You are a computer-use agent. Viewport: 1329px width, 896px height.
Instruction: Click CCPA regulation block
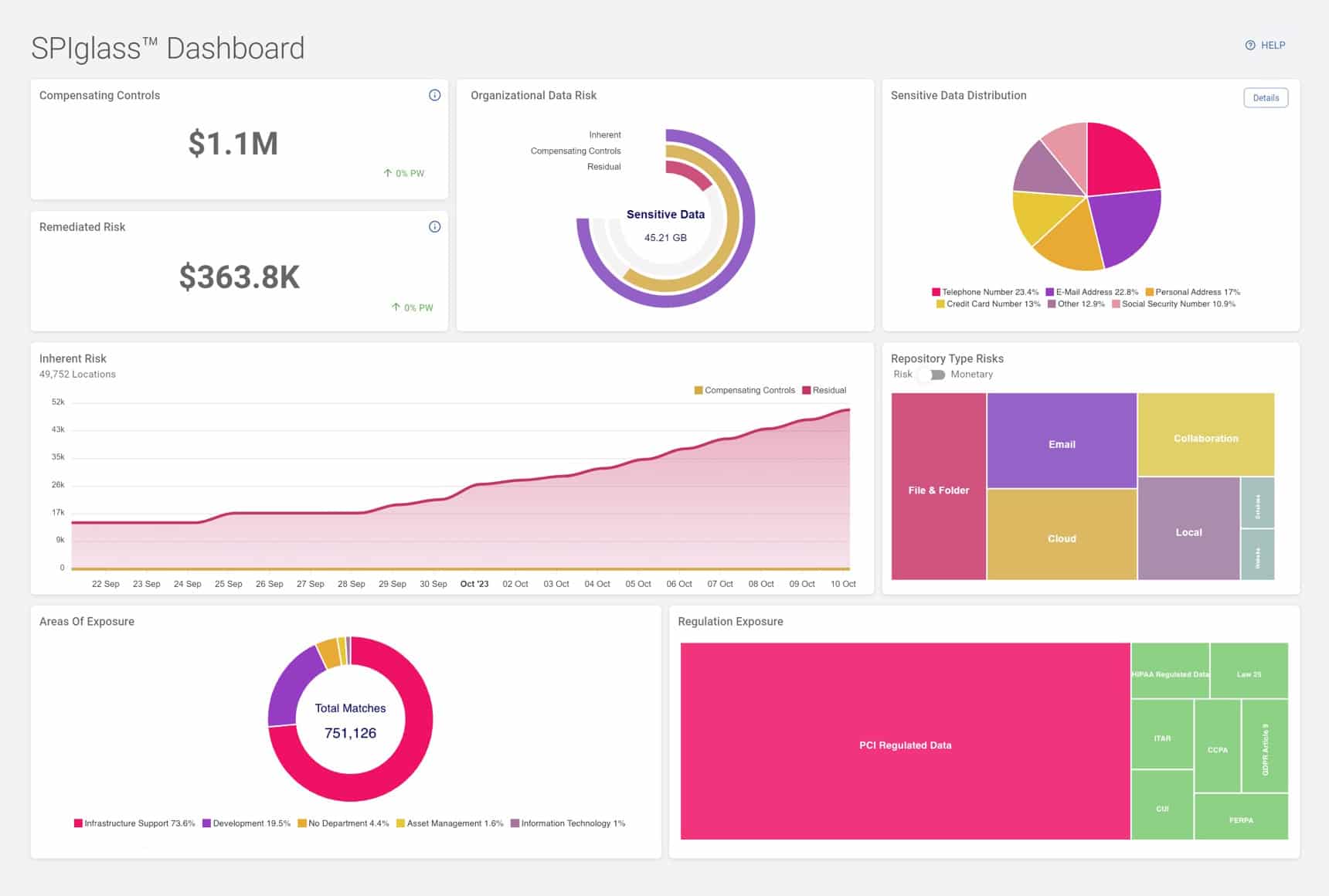[x=1218, y=746]
